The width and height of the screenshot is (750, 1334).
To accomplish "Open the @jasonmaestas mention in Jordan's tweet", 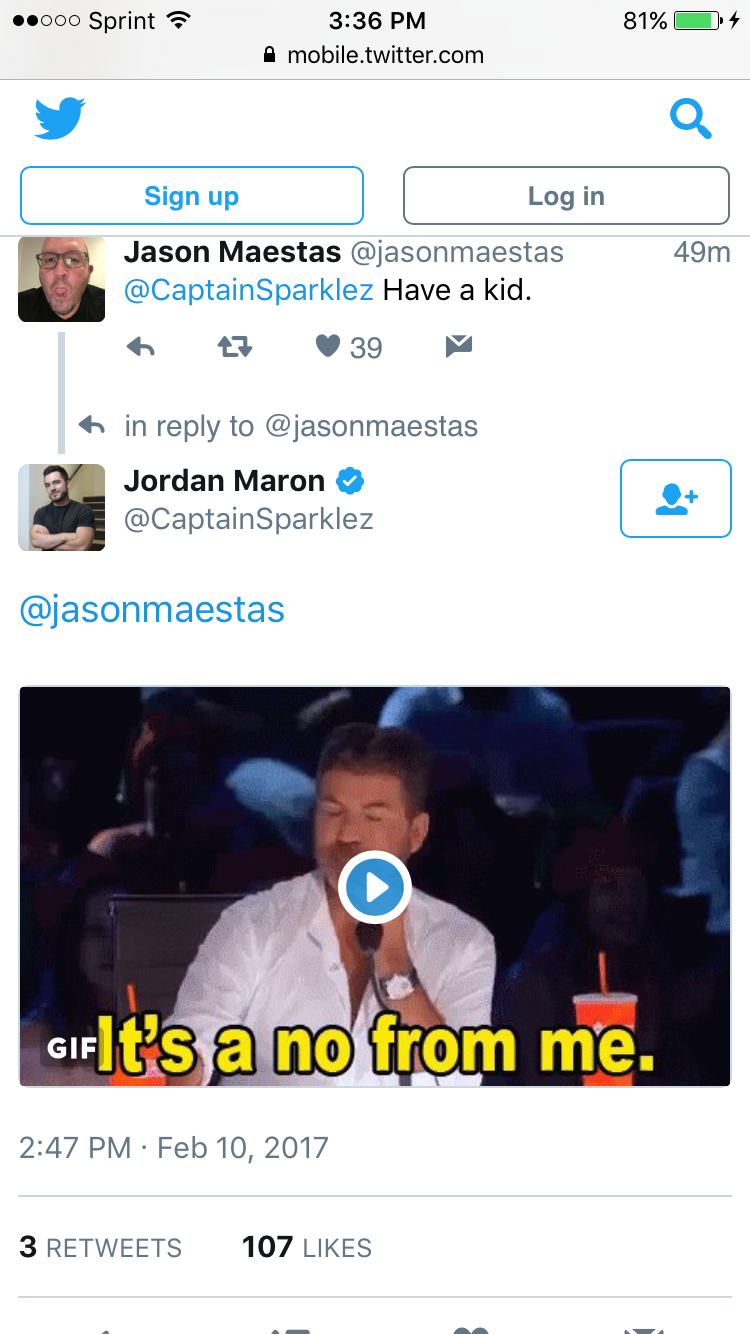I will click(x=152, y=609).
